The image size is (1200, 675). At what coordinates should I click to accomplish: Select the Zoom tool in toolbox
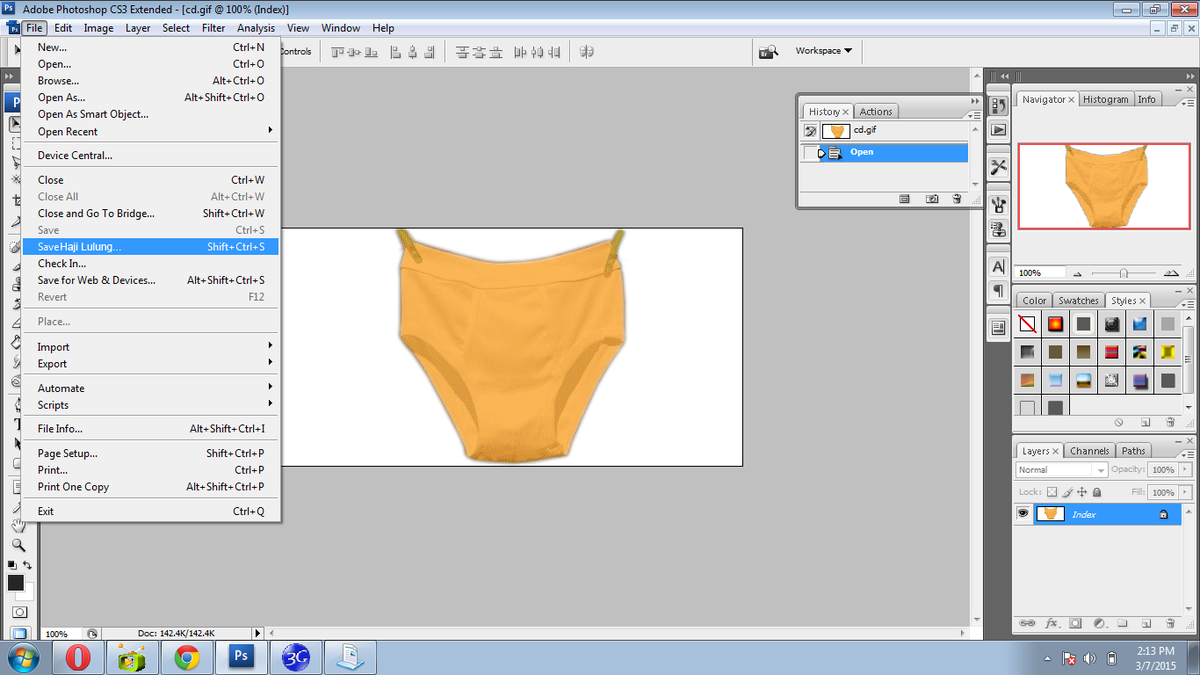pyautogui.click(x=18, y=546)
